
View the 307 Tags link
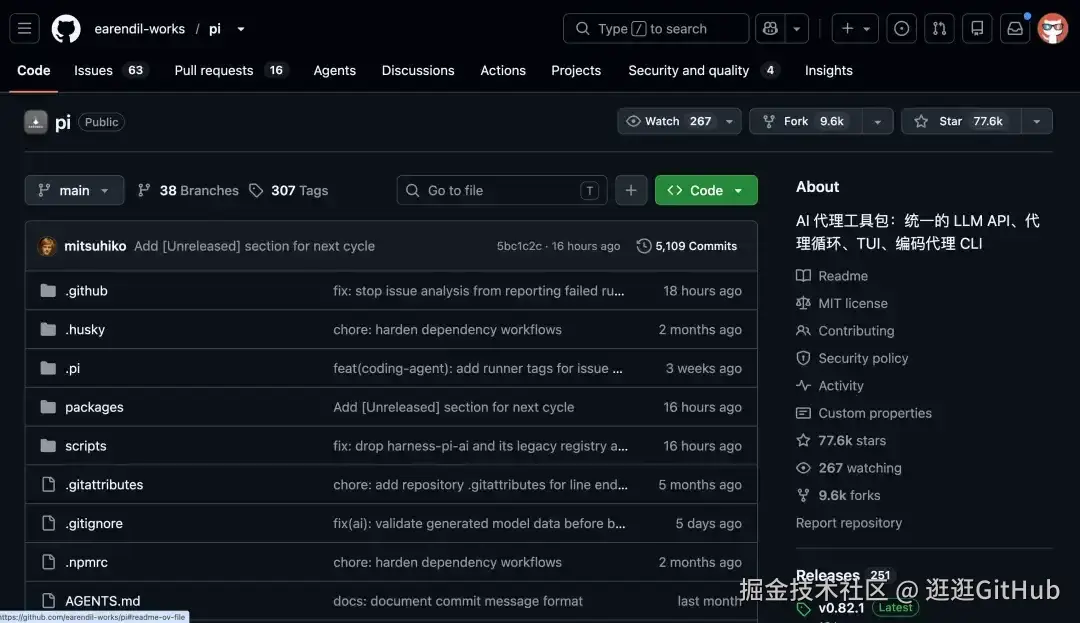click(x=289, y=190)
